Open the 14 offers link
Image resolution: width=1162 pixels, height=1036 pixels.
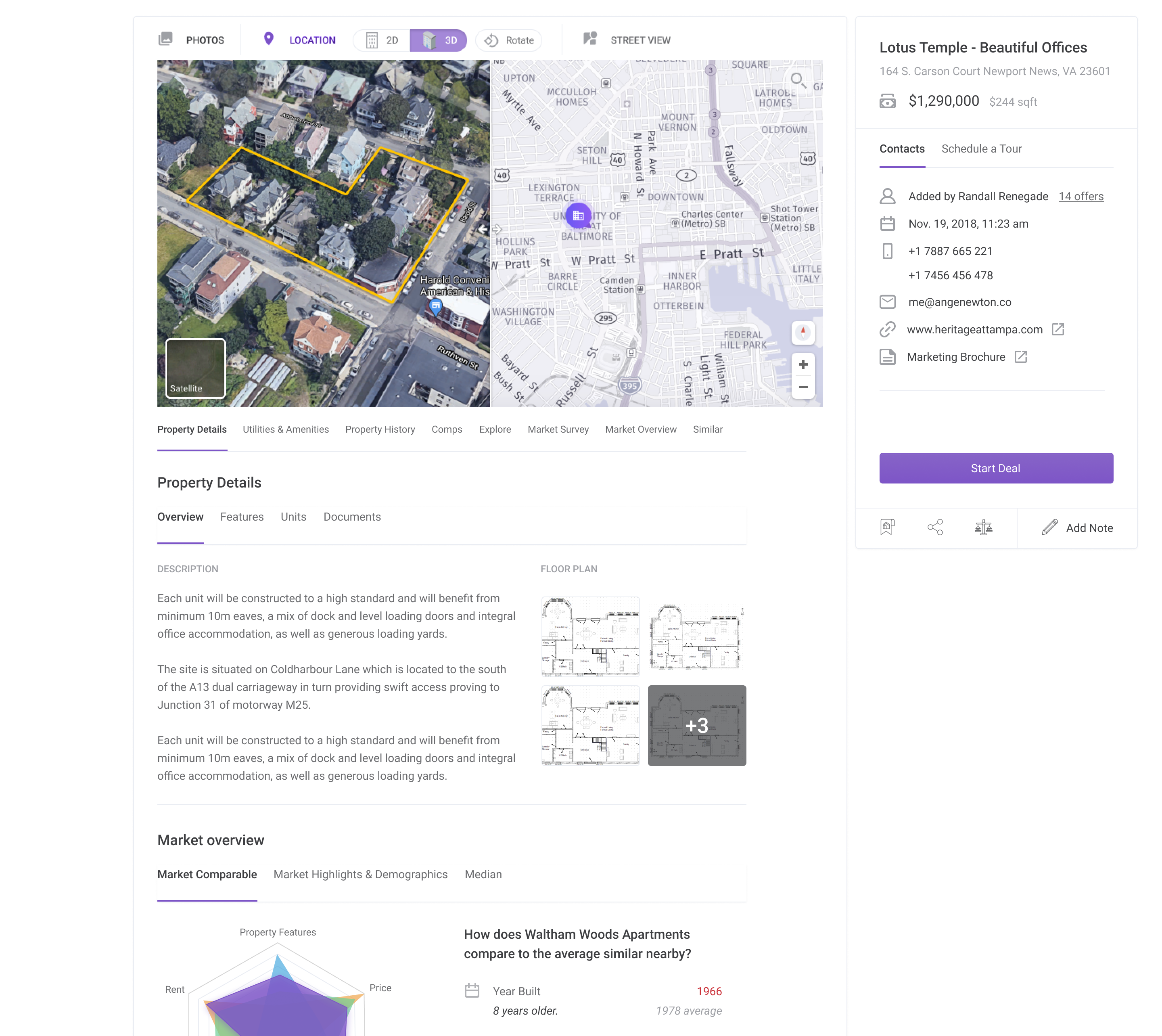click(1080, 197)
